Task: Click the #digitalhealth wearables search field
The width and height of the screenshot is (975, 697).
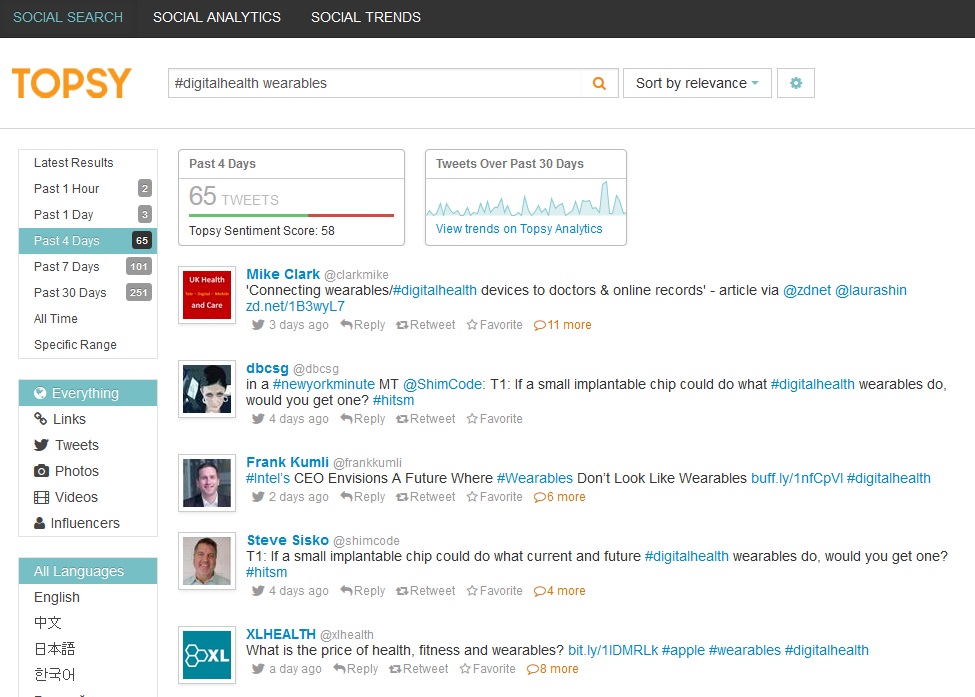Action: [x=375, y=83]
